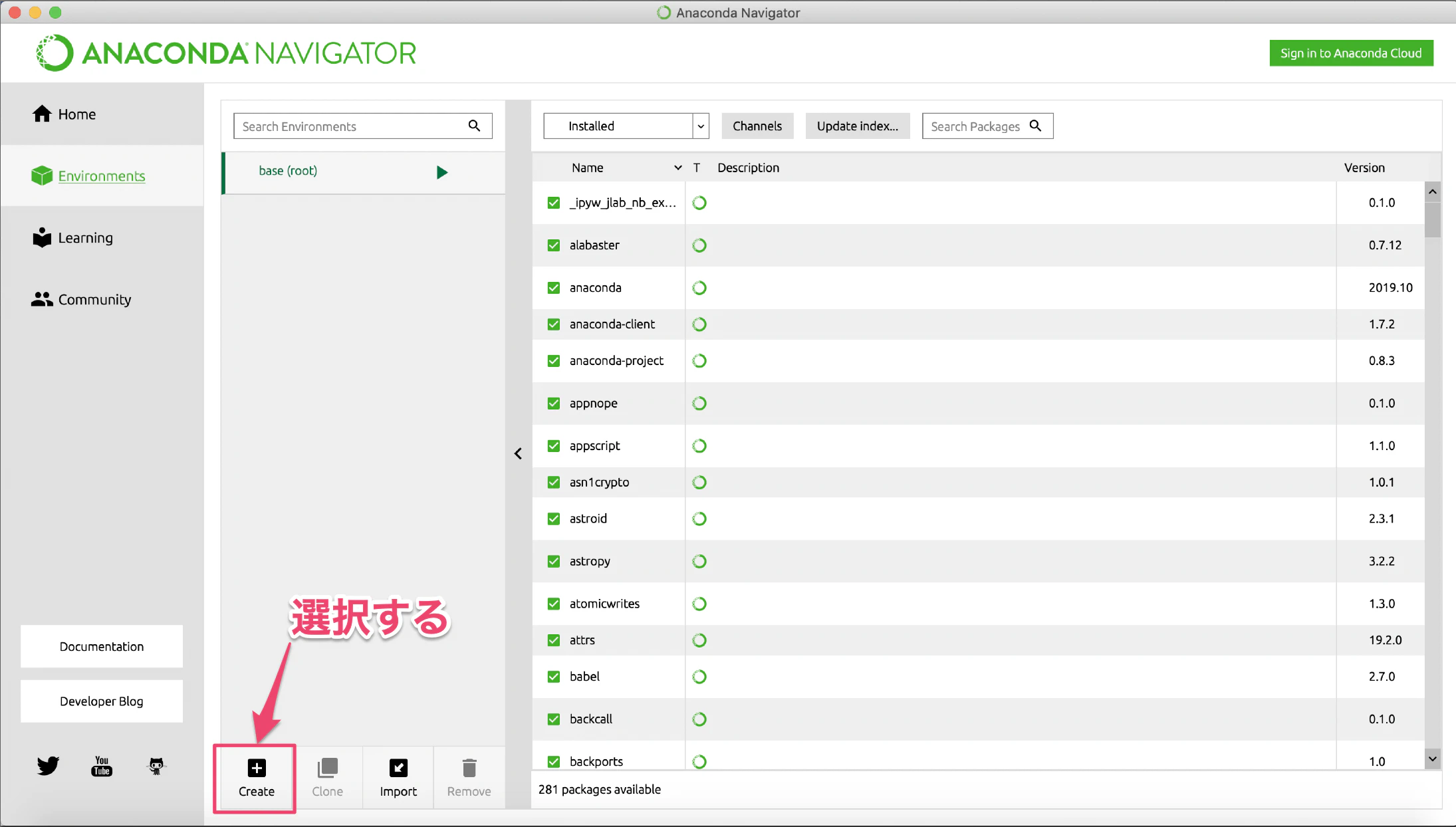1456x827 pixels.
Task: Click the type icon for atomicwrites
Action: tap(699, 604)
